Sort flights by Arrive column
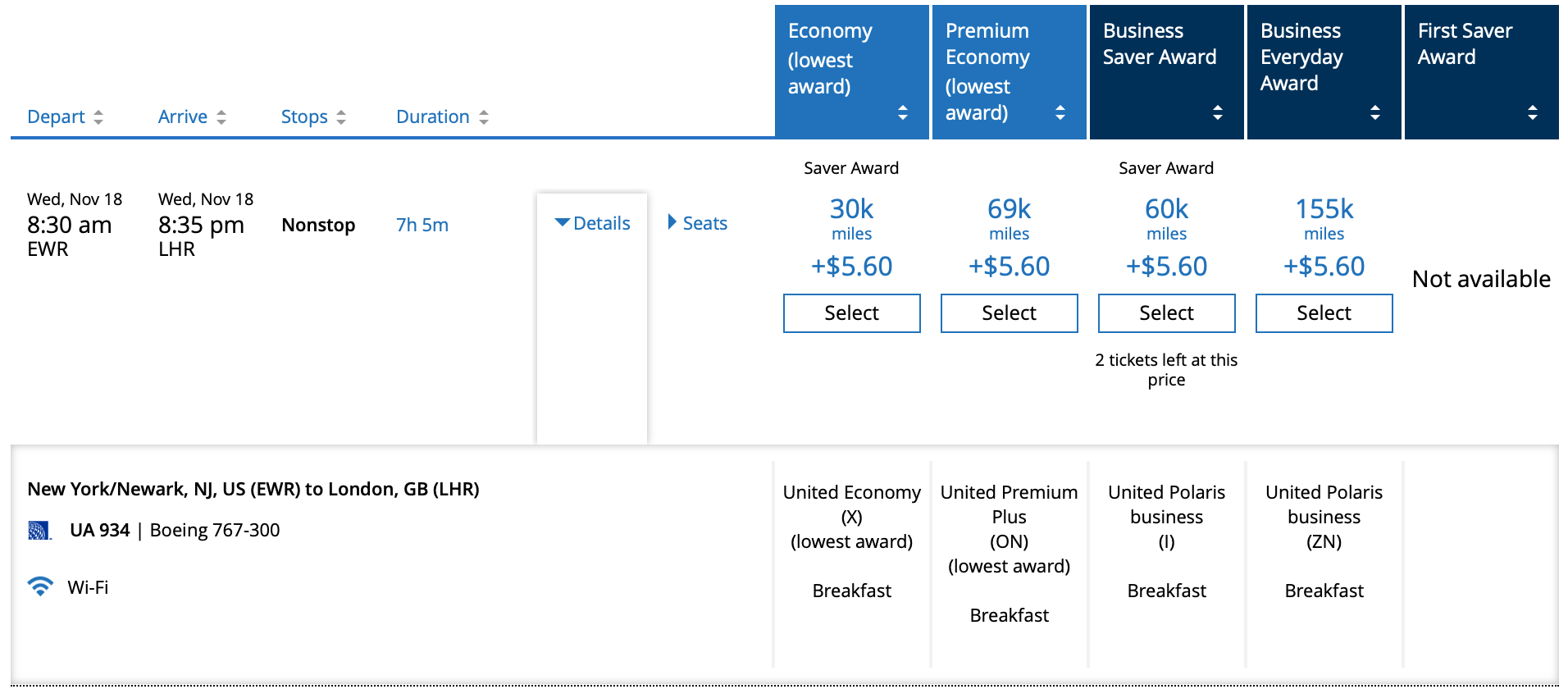The image size is (1568, 689). pyautogui.click(x=192, y=116)
